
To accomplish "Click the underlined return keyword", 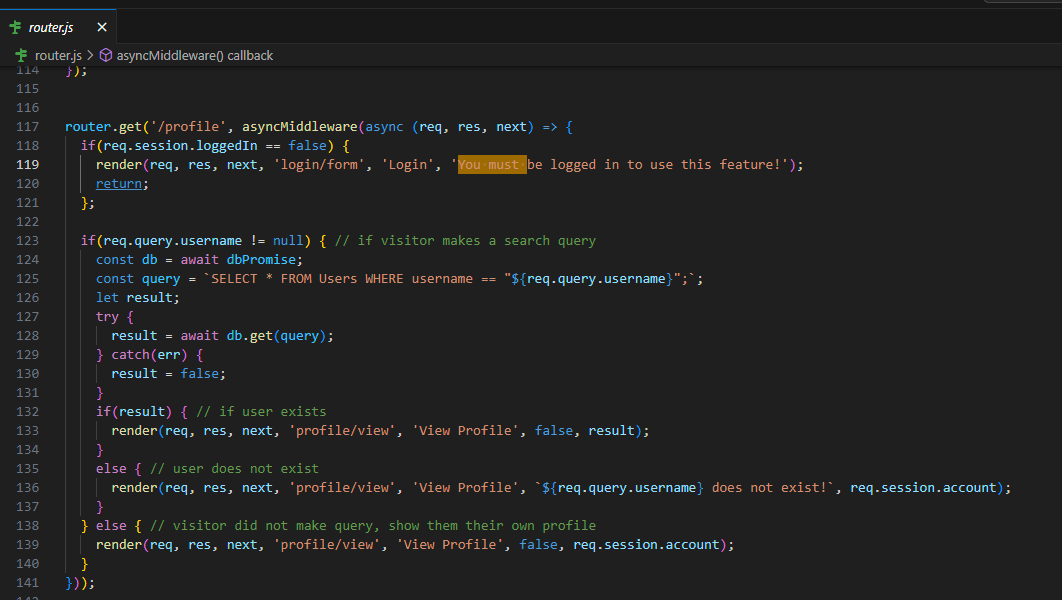I will pyautogui.click(x=119, y=184).
